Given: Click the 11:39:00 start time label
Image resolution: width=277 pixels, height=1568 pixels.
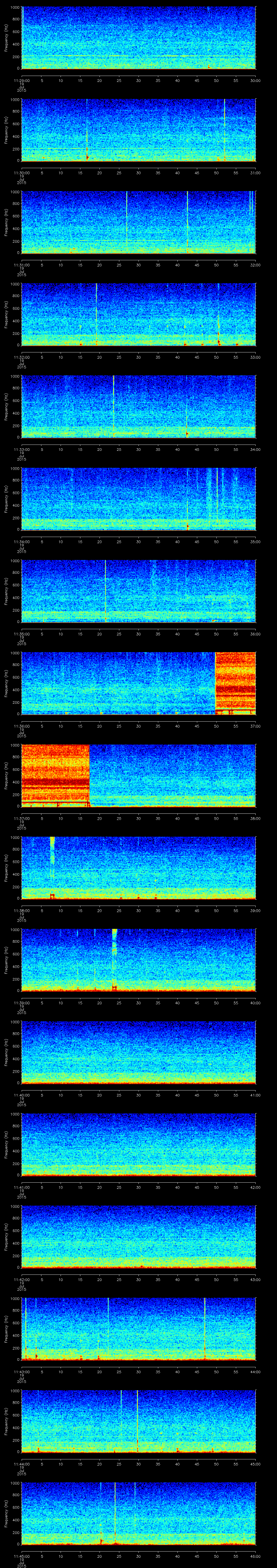Looking at the screenshot, I should [x=21, y=1003].
